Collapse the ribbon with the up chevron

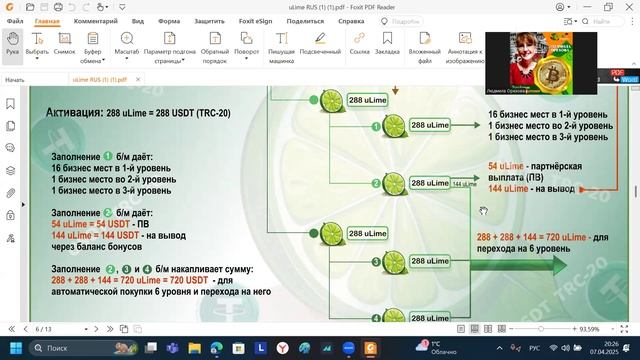634,64
